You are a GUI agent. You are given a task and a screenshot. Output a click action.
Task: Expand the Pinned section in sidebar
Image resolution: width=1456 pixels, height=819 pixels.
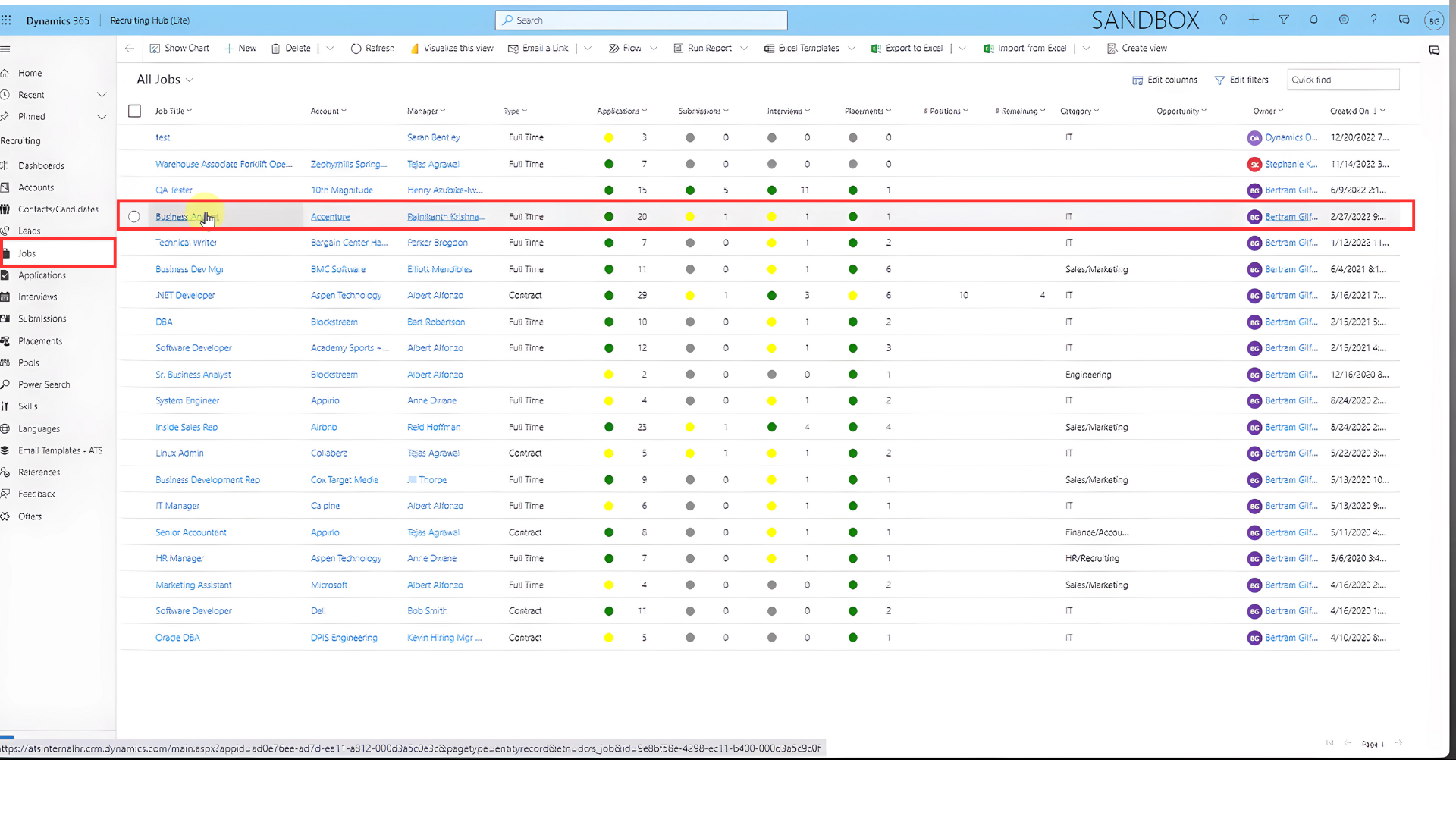pos(102,117)
